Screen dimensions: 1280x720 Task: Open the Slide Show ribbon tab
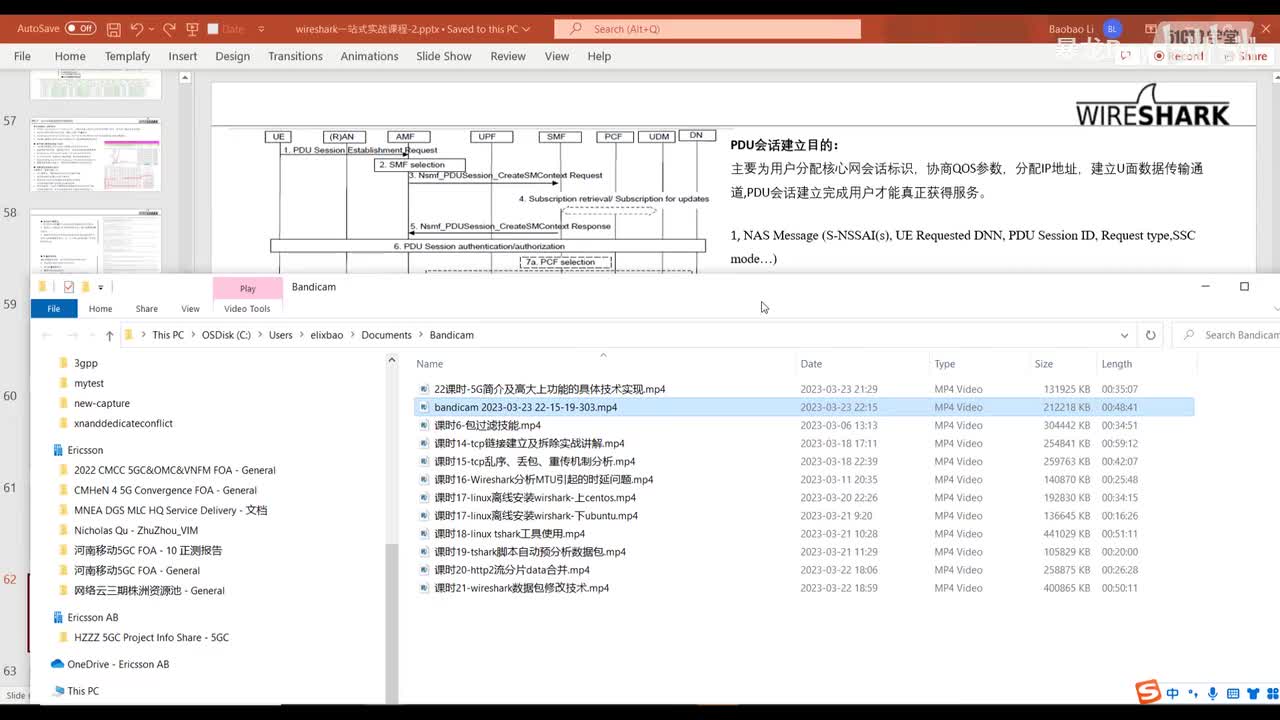[443, 56]
